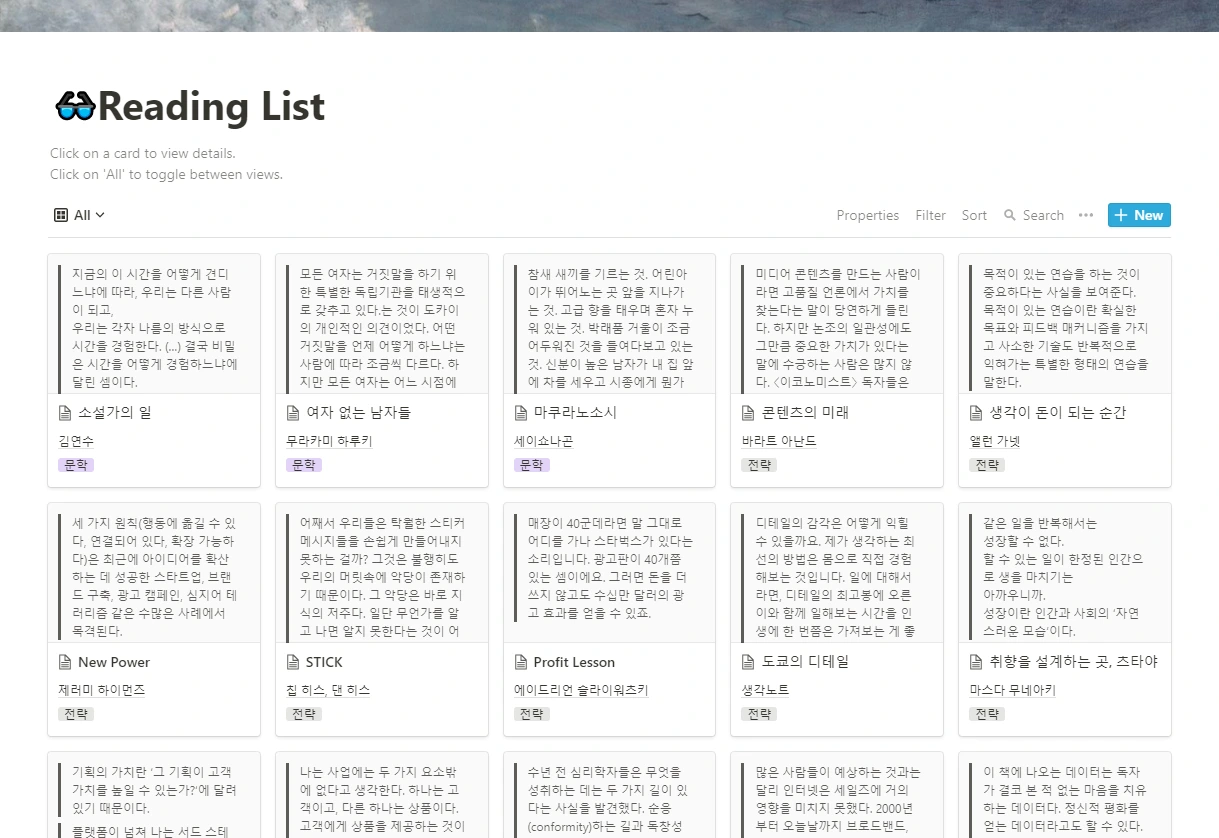Click page icon beside STICK
Screen dimensions: 1219x838
(x=294, y=662)
